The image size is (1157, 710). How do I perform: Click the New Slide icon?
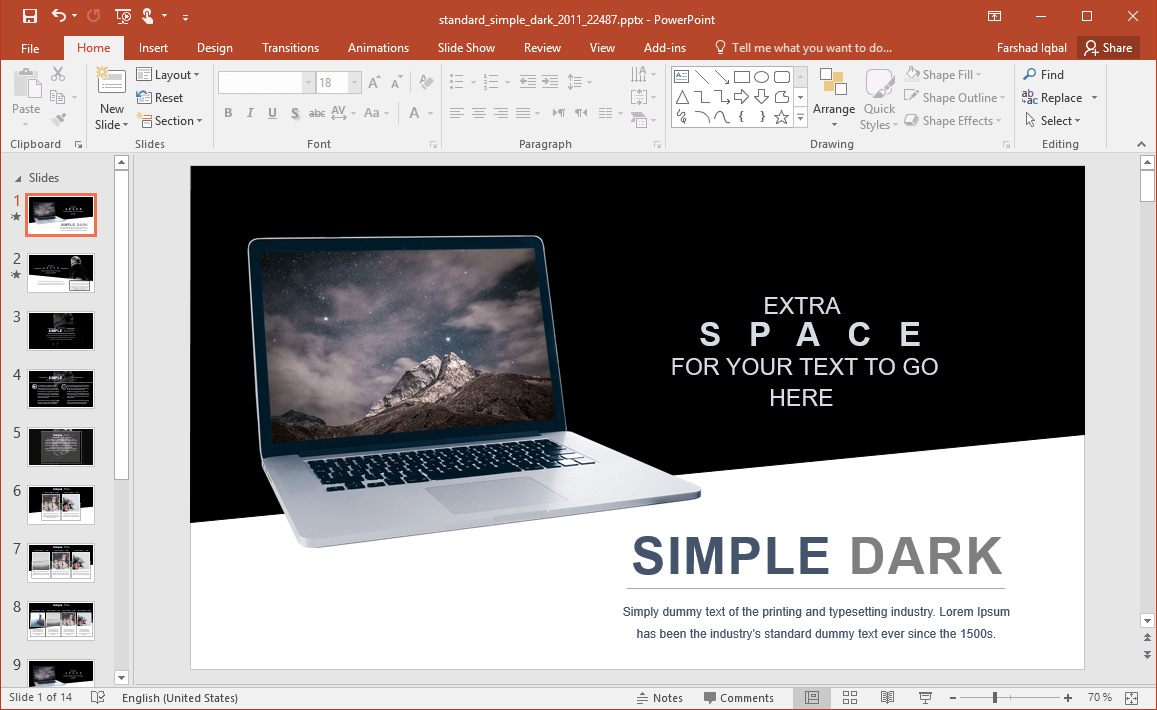click(111, 81)
